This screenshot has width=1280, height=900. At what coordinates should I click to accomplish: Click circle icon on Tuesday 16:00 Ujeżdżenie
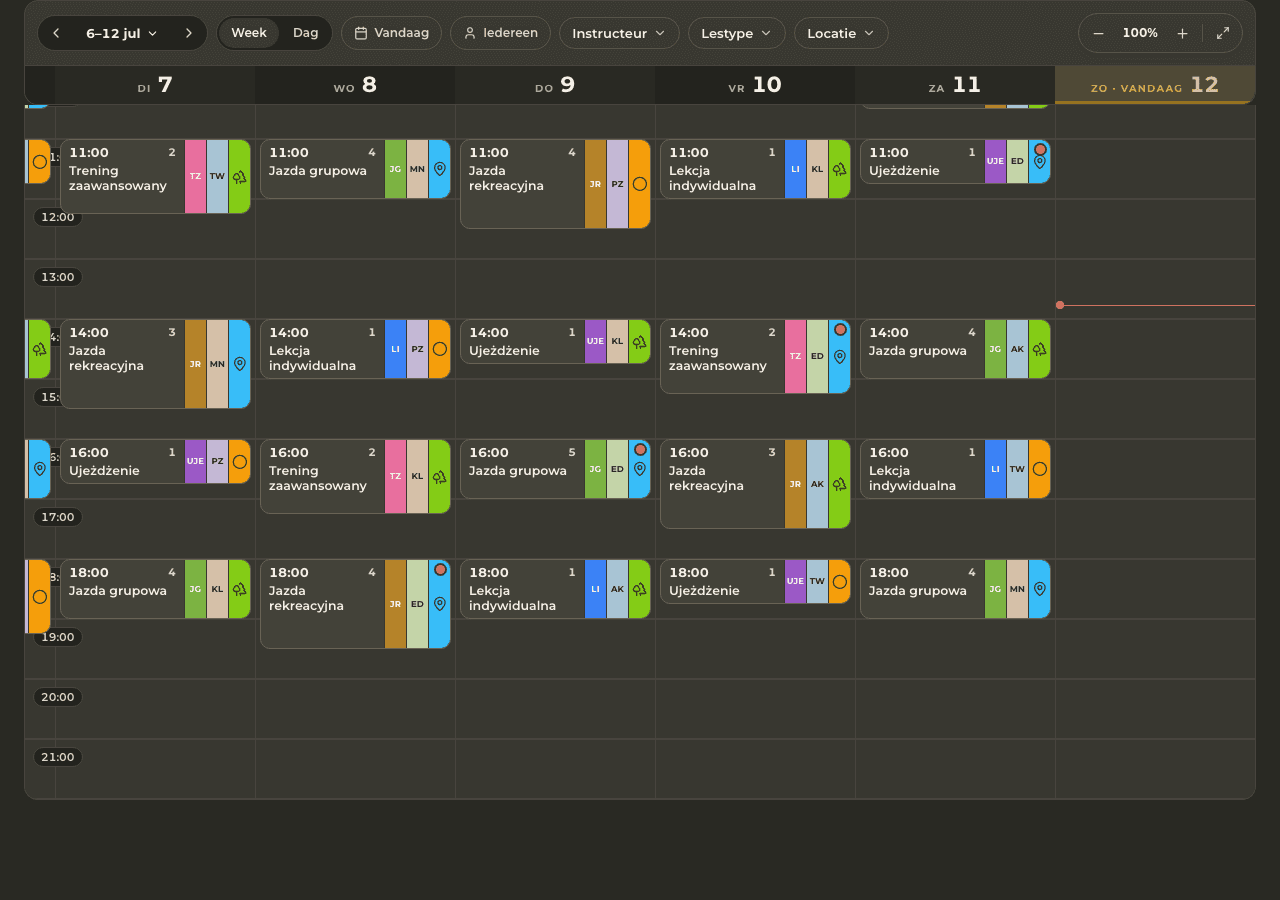(240, 462)
